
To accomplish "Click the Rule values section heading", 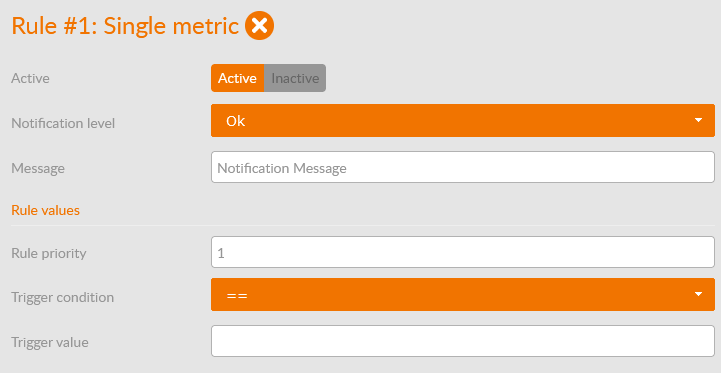I will 46,210.
